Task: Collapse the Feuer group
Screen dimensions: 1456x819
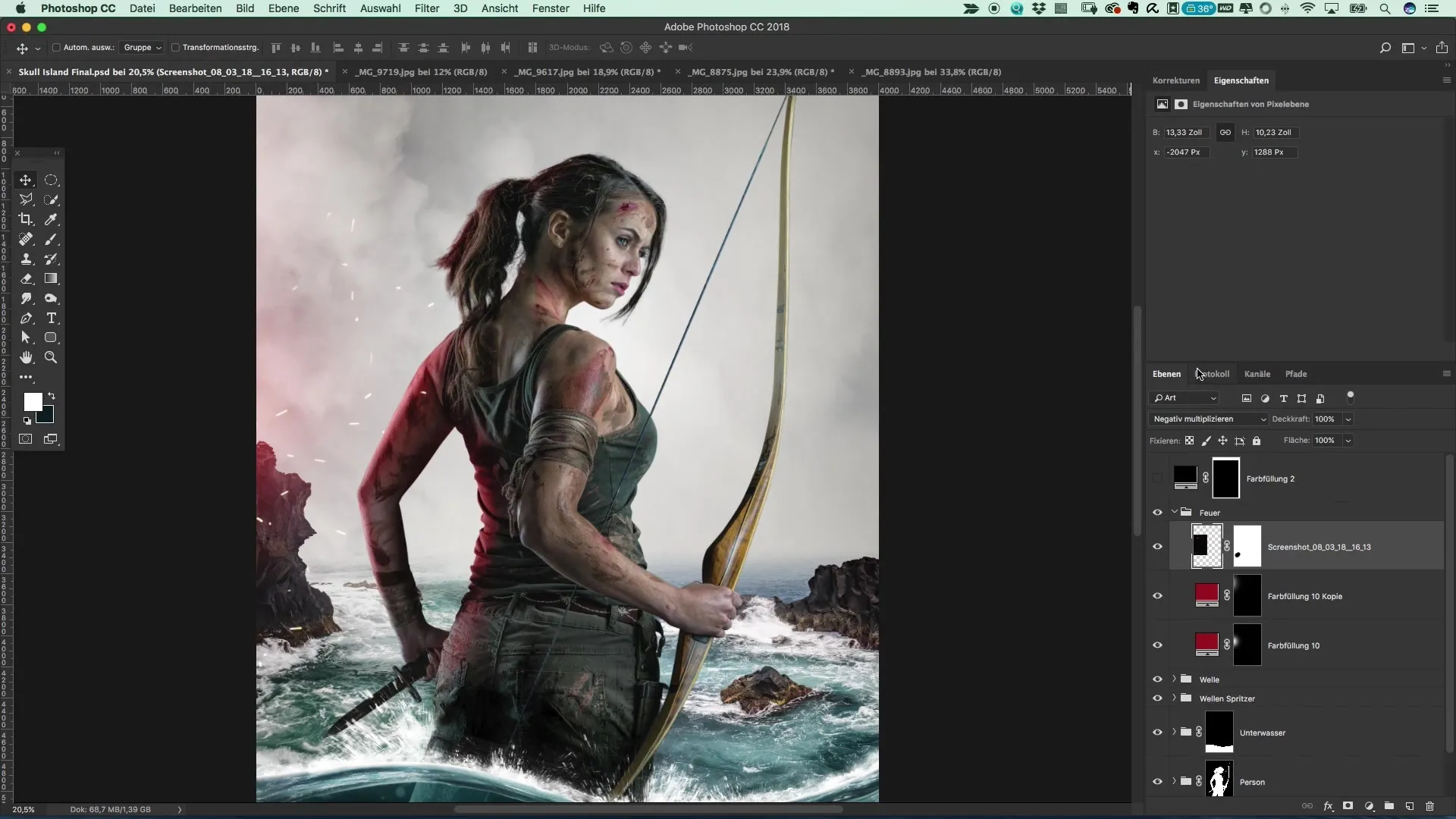Action: pos(1175,512)
